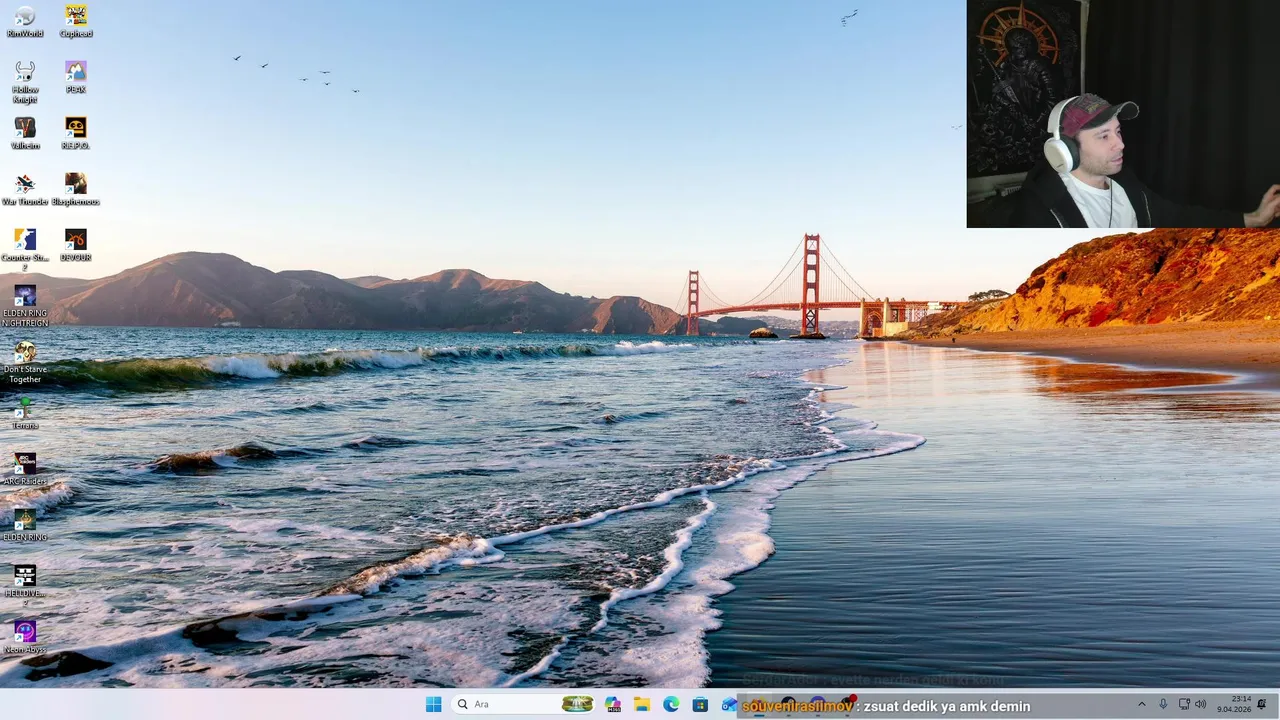
Task: Select the Counter-Strike 2 shortcut
Action: 25,250
